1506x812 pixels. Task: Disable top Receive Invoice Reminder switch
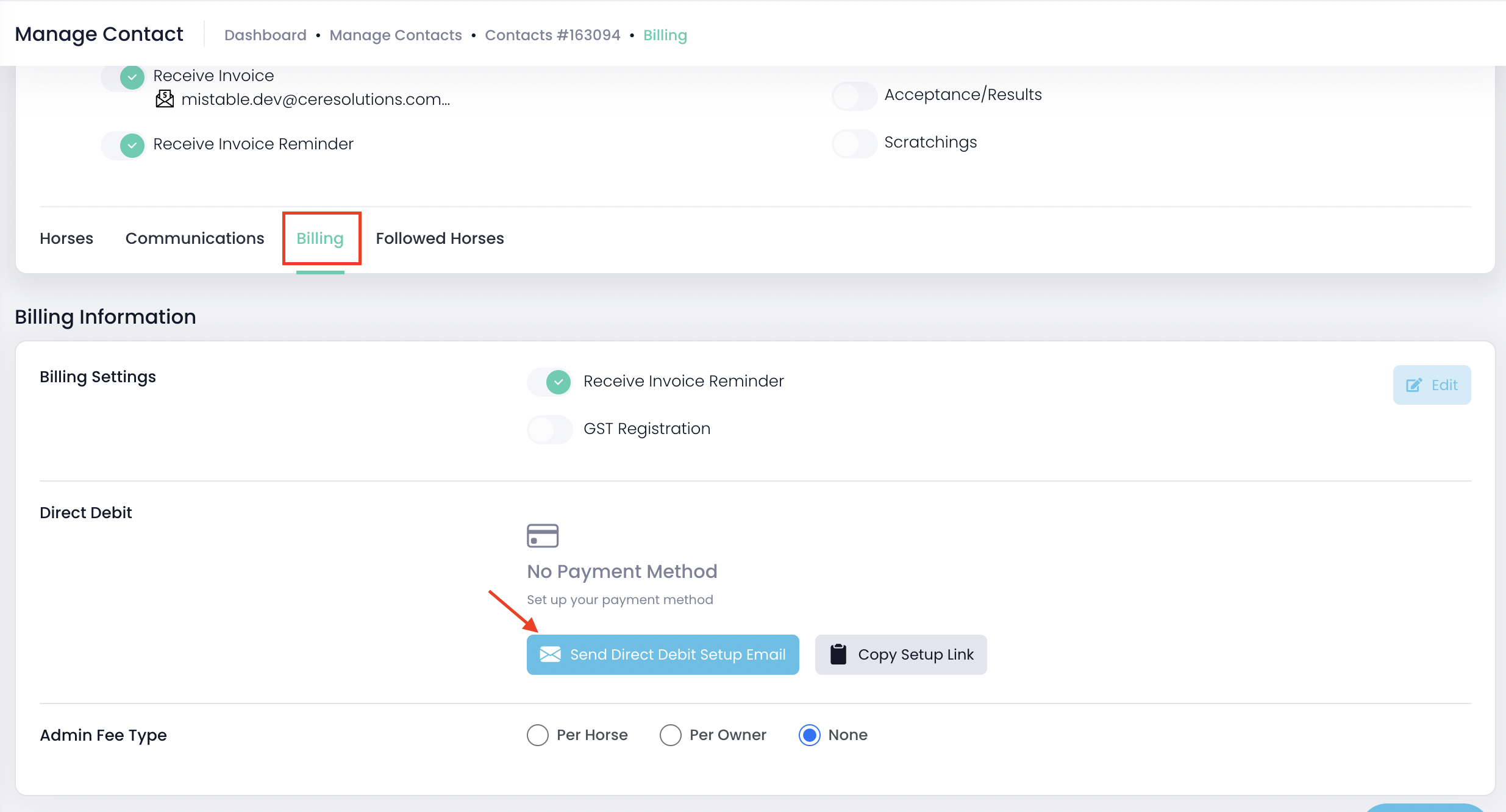point(124,145)
